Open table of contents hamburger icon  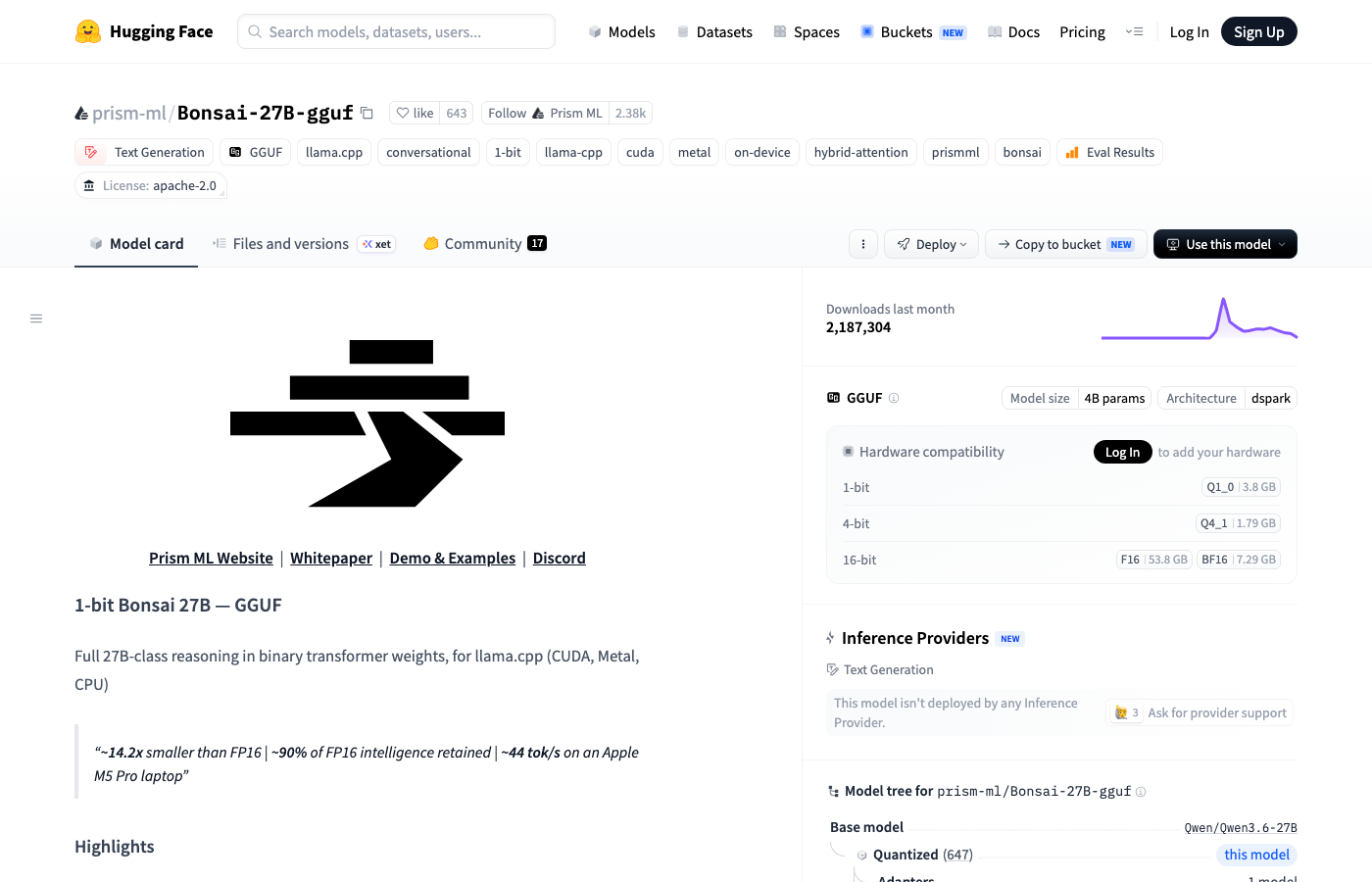click(36, 318)
